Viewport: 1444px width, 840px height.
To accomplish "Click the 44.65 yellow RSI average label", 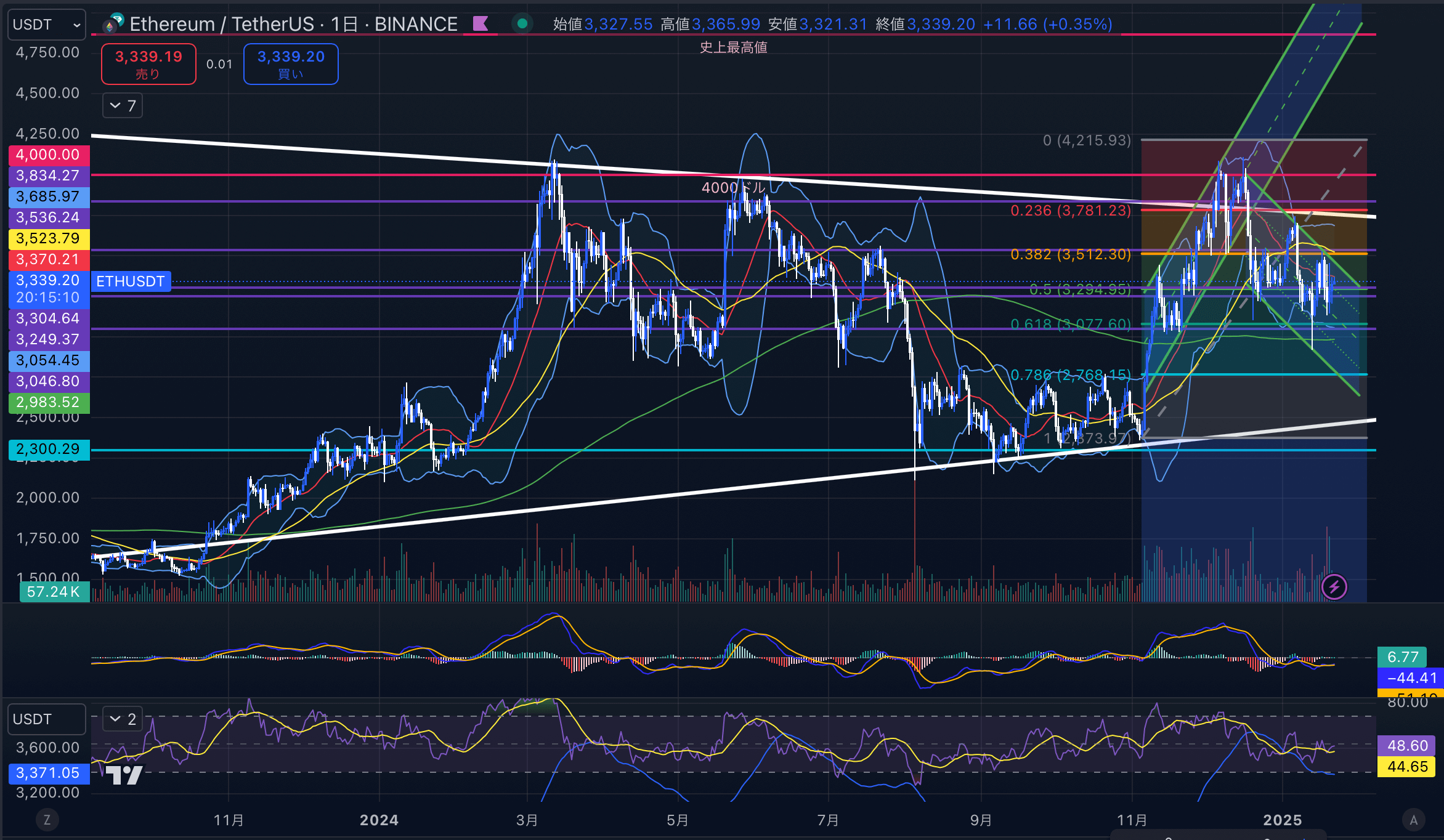I will [x=1408, y=767].
